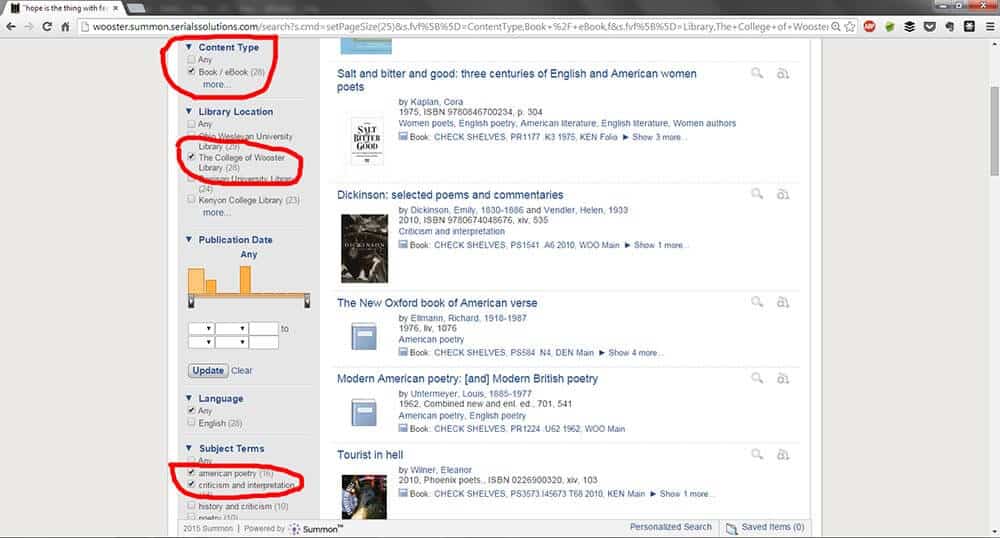Preview Modern American poetry record
Image resolution: width=1000 pixels, height=538 pixels.
(x=757, y=378)
